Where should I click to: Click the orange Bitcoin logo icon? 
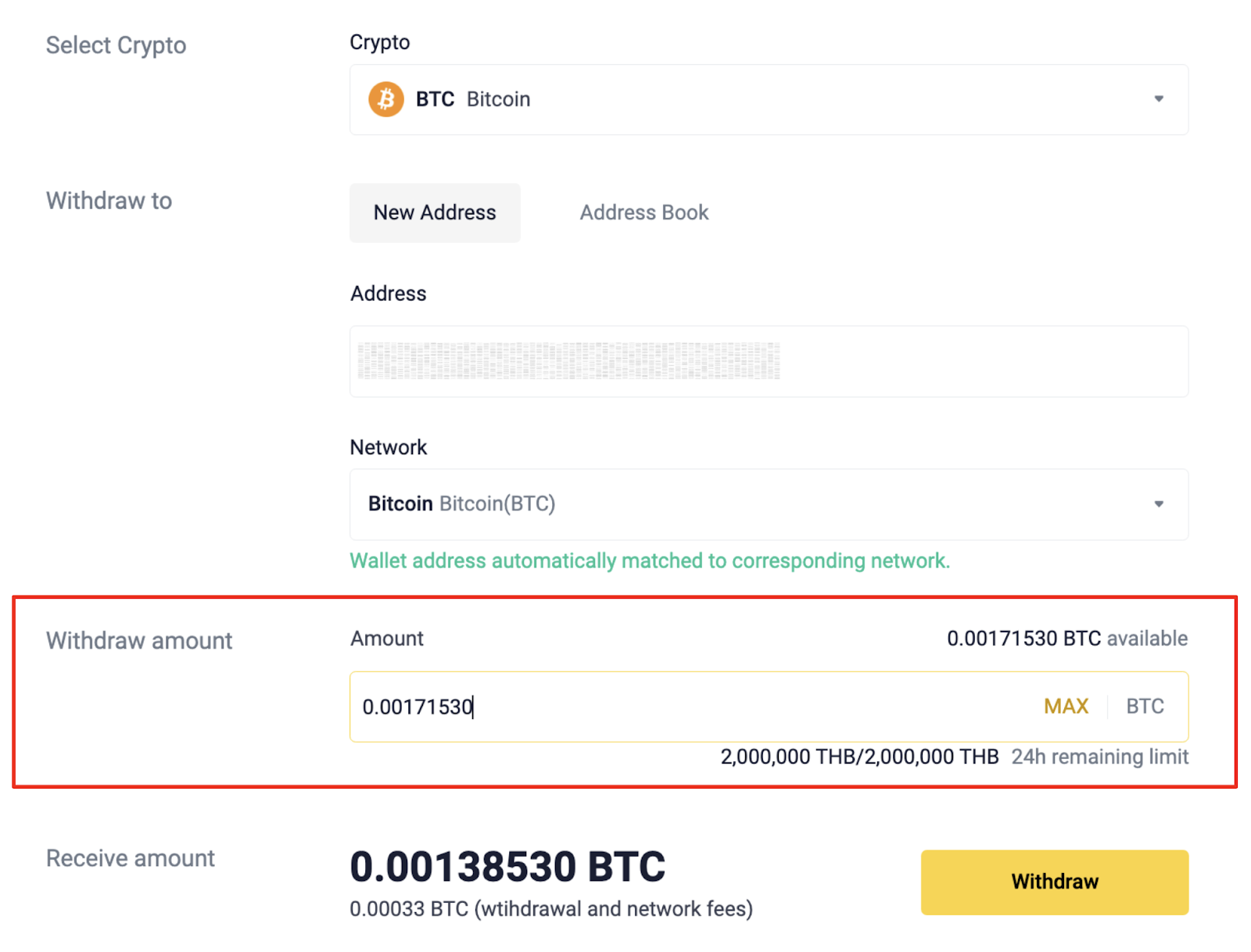(385, 99)
